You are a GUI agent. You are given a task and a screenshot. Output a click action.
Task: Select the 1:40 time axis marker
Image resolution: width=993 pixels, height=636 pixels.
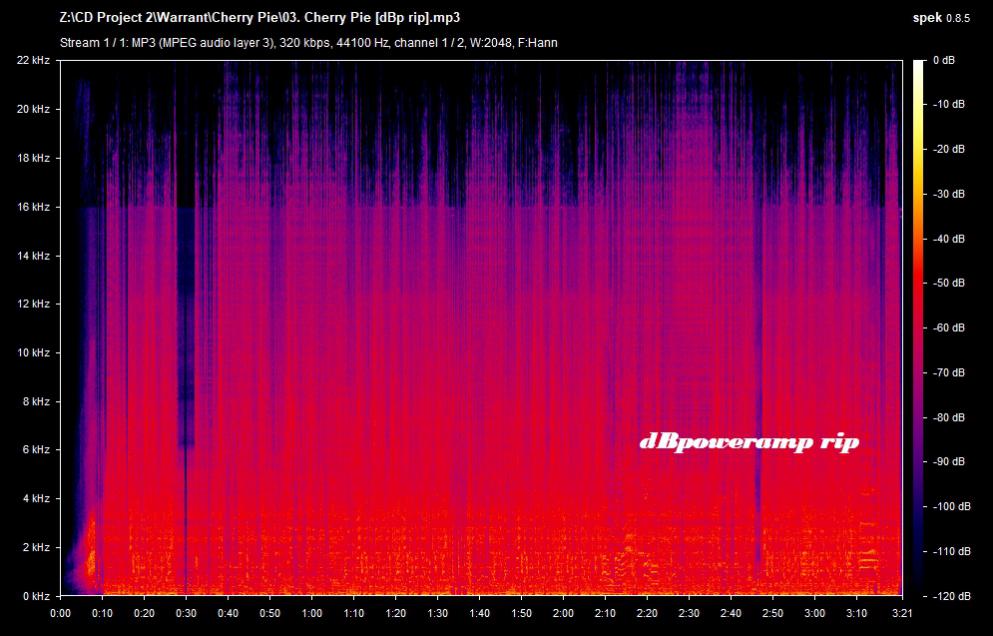point(480,613)
